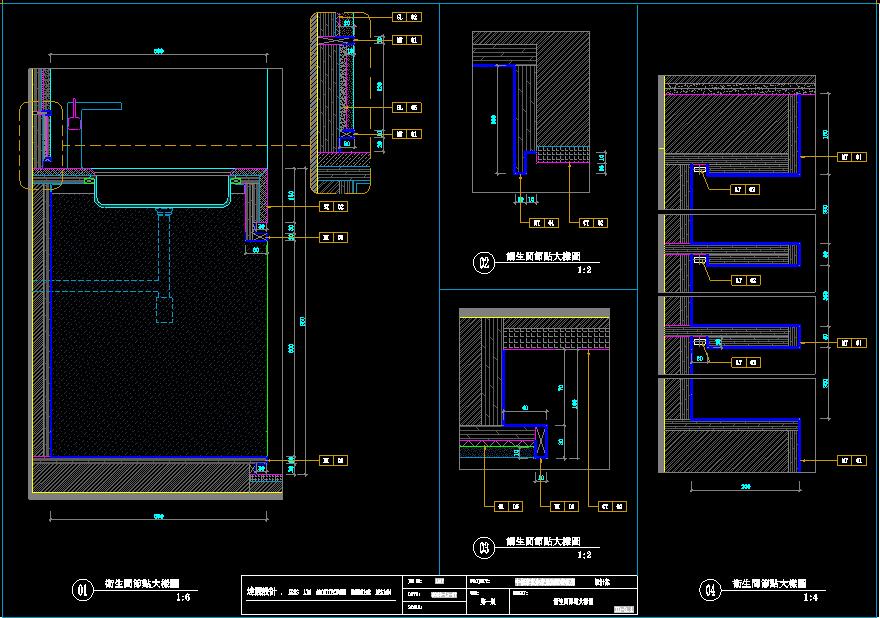Click the detail number bubble 03
This screenshot has width=880, height=618.
[x=484, y=547]
